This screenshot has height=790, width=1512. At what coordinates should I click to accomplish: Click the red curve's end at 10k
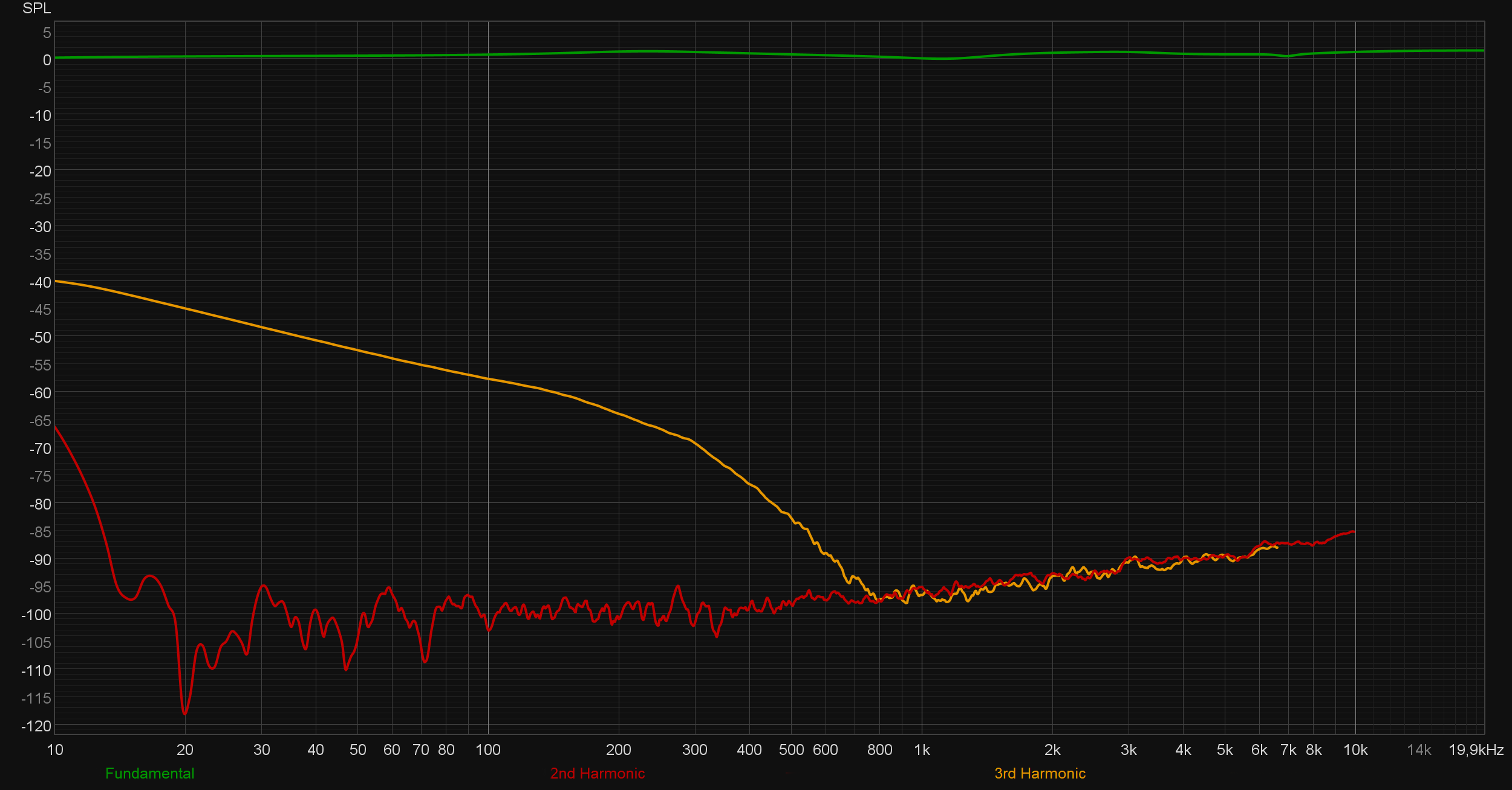click(x=1354, y=532)
